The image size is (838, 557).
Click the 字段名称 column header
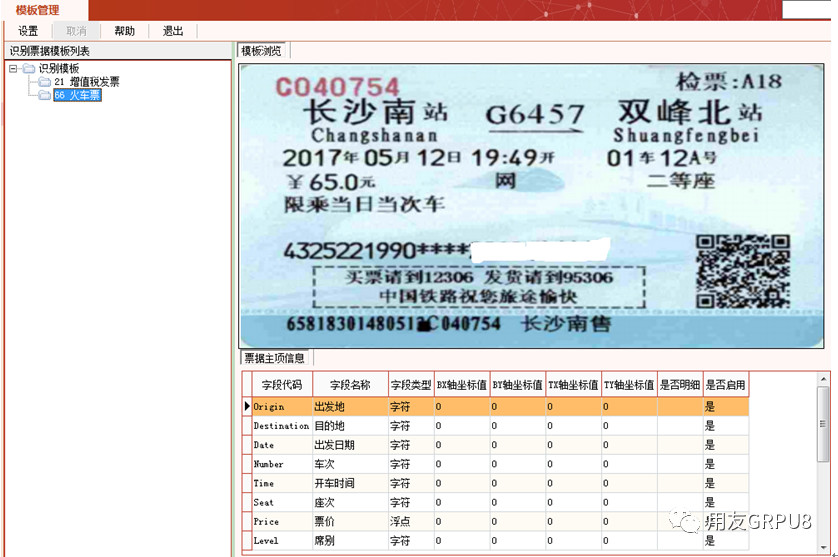click(350, 385)
